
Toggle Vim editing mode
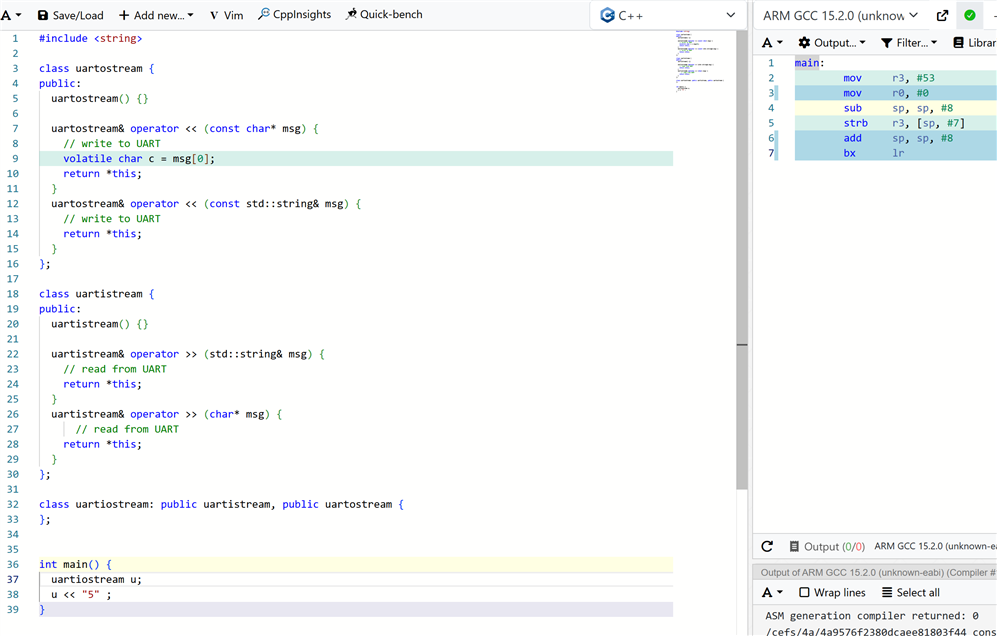(226, 15)
